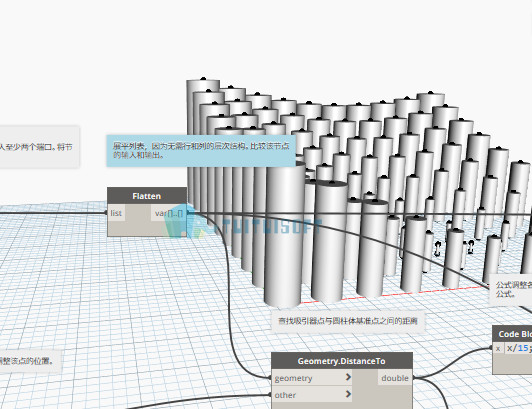The image size is (532, 409).
Task: Select the Code Block node header
Action: pyautogui.click(x=512, y=334)
